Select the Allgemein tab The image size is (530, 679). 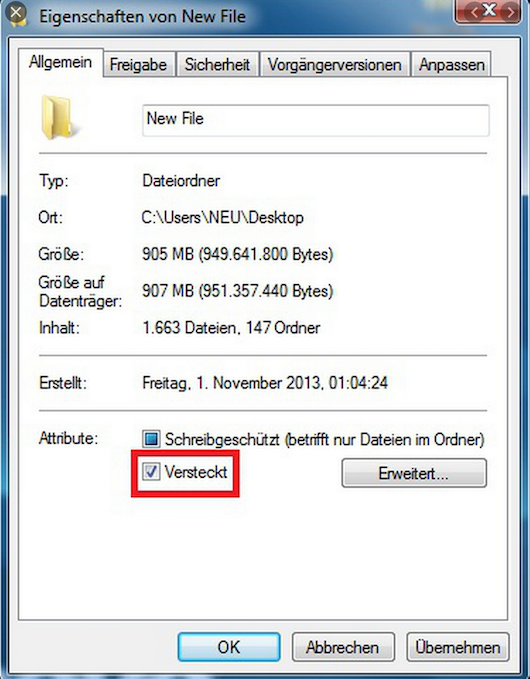point(60,62)
